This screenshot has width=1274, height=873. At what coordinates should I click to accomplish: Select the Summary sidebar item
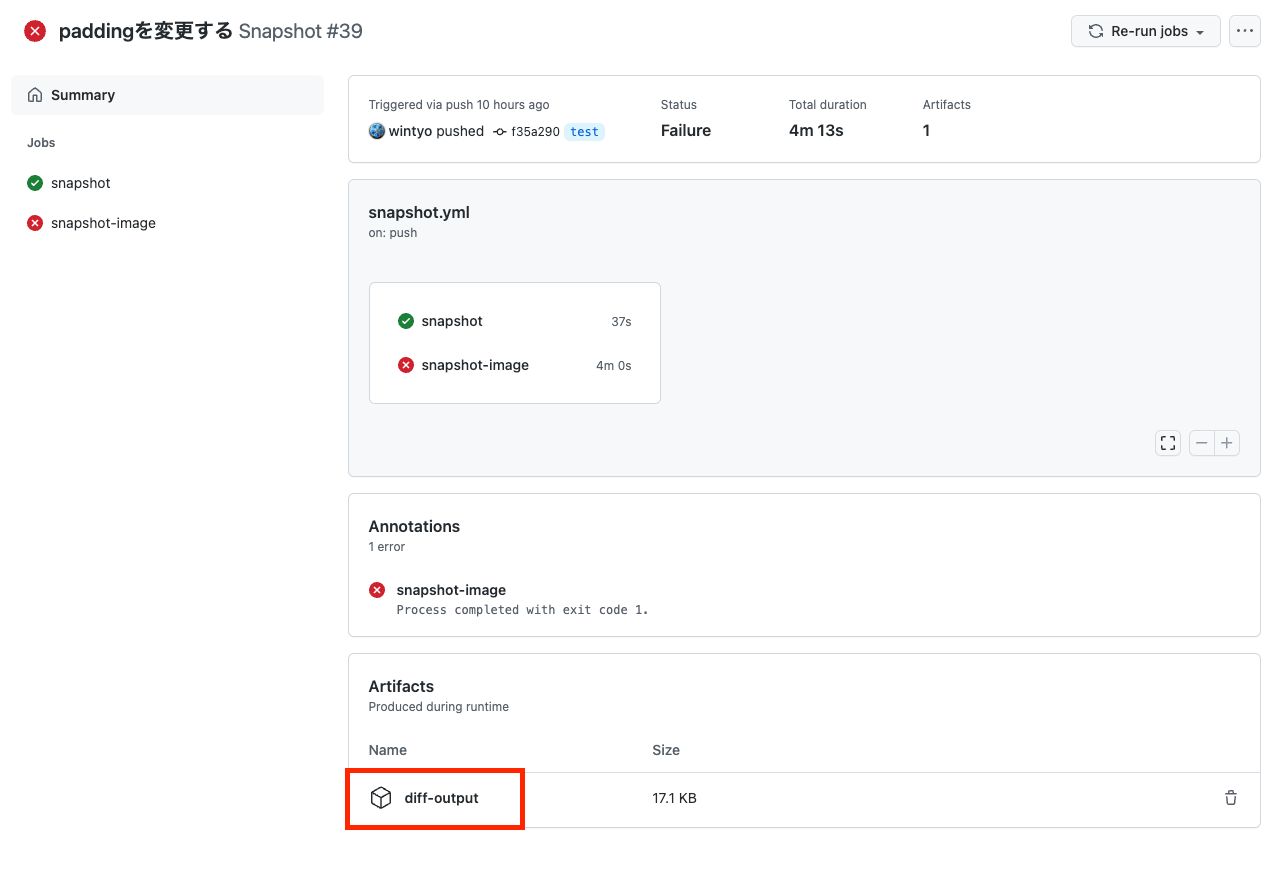pos(83,95)
